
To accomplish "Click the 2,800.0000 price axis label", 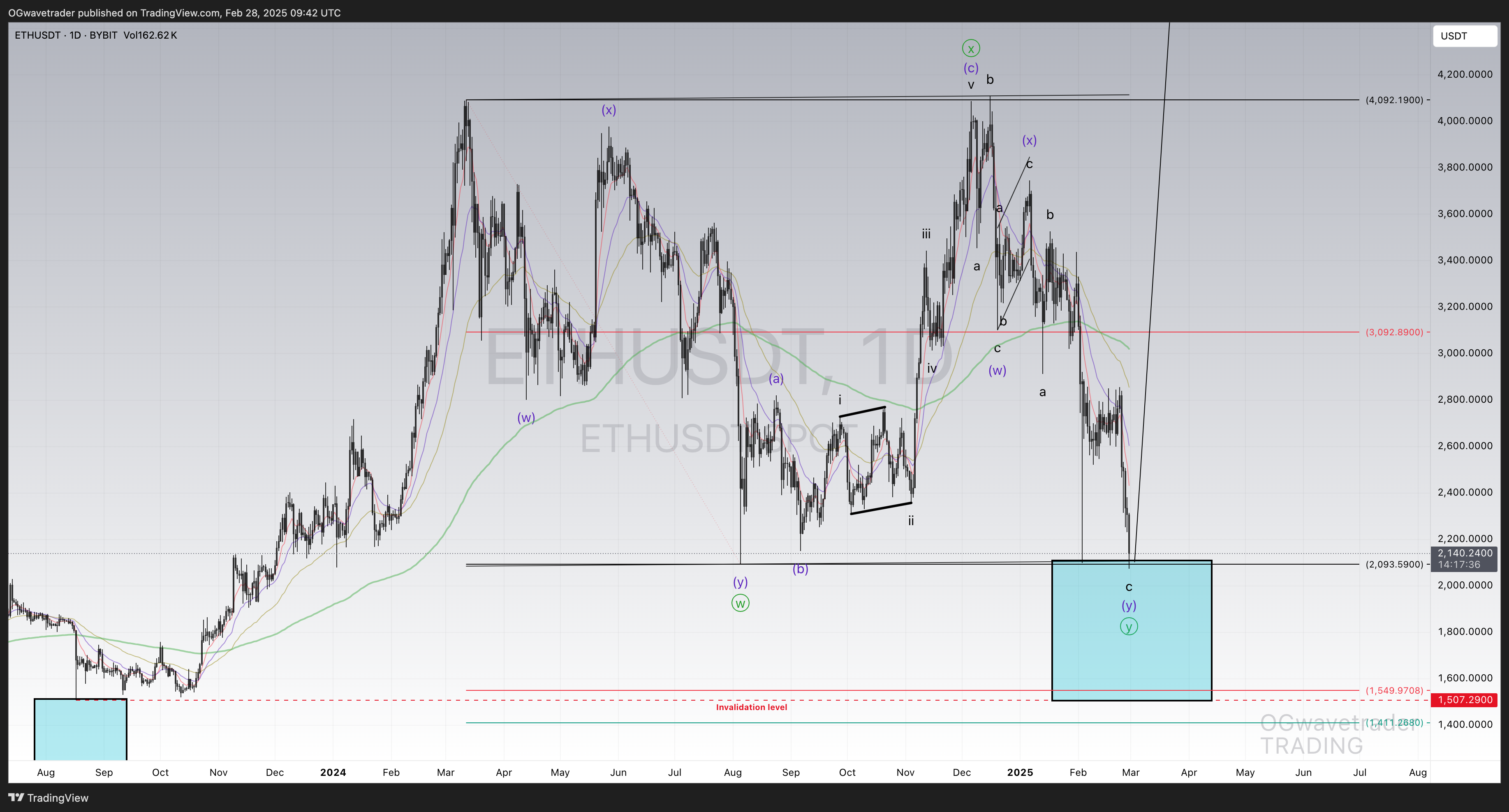I will click(x=1465, y=399).
